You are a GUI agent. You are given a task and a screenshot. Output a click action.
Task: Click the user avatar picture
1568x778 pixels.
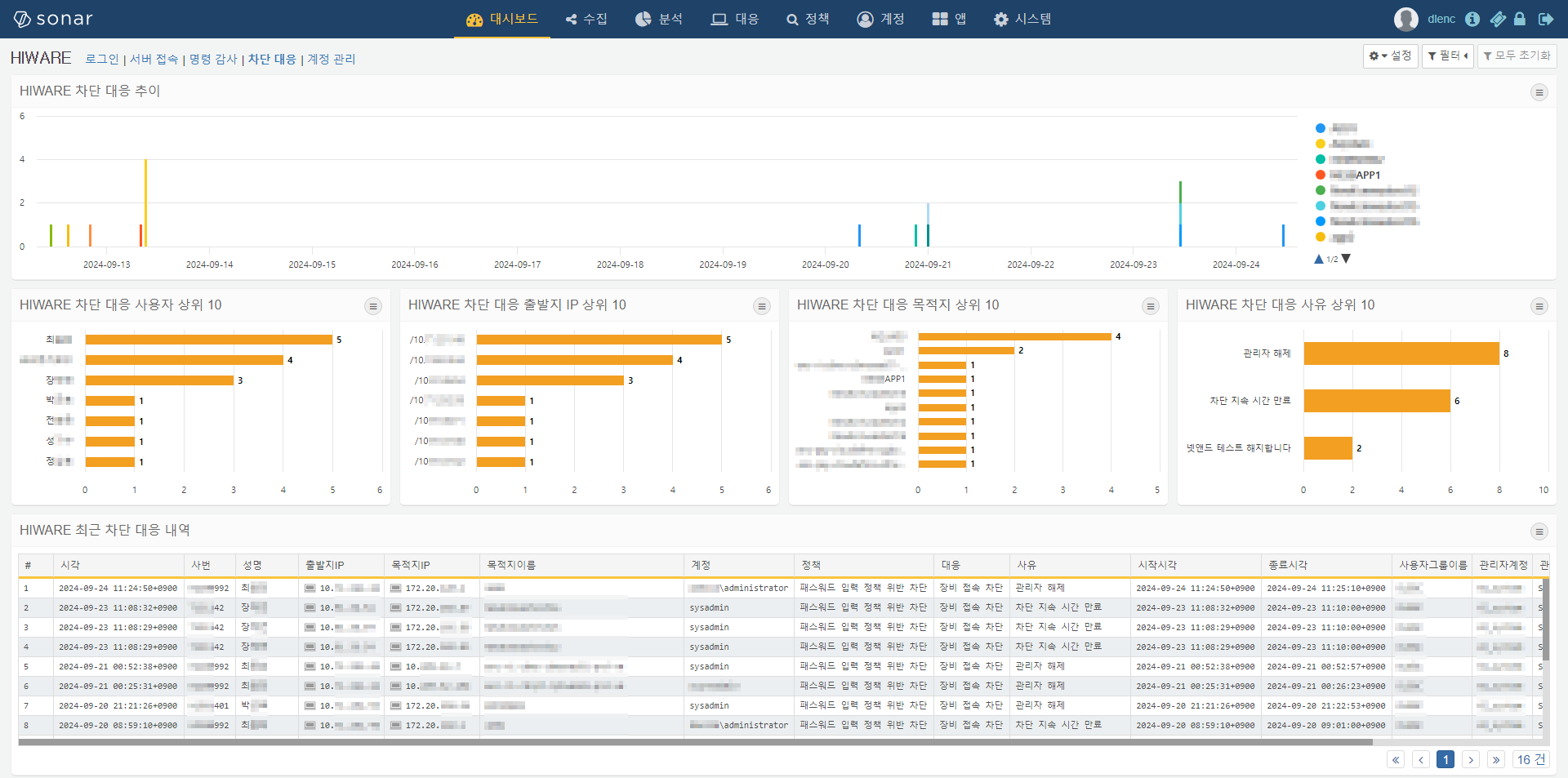tap(1405, 19)
